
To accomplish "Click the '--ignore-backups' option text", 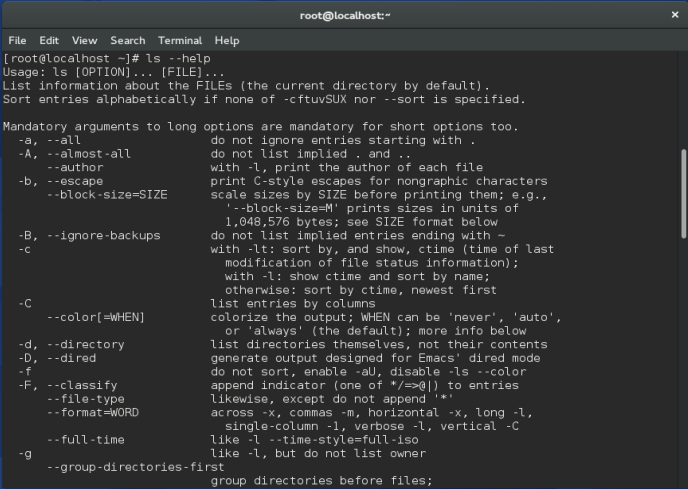I will [x=104, y=235].
